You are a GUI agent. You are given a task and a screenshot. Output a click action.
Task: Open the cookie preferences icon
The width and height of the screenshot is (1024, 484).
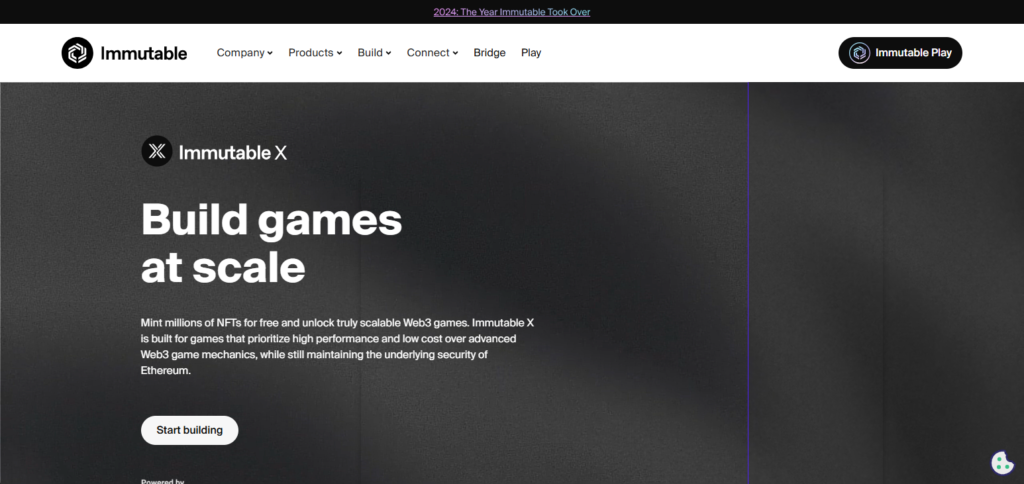coord(1002,462)
